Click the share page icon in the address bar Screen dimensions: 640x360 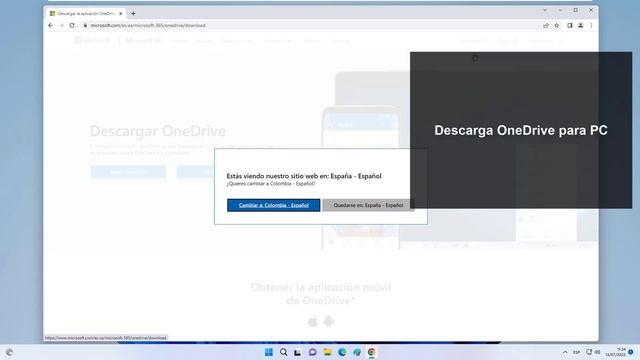pos(546,25)
